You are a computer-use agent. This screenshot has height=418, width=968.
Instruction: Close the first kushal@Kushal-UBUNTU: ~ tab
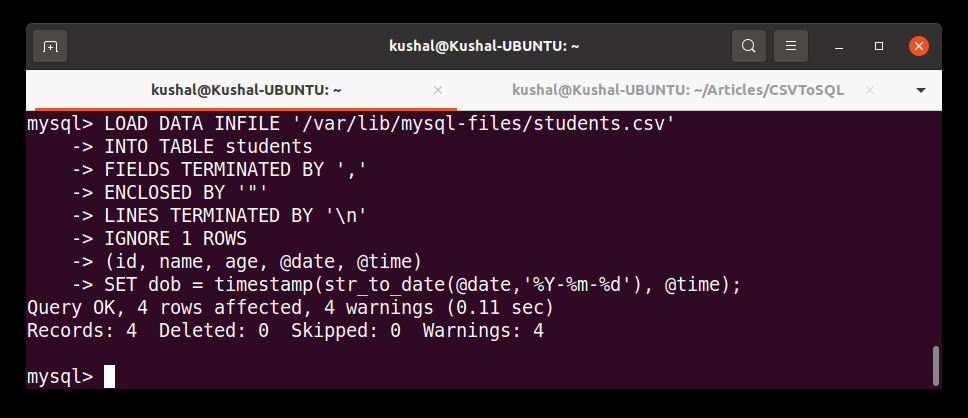coord(437,90)
